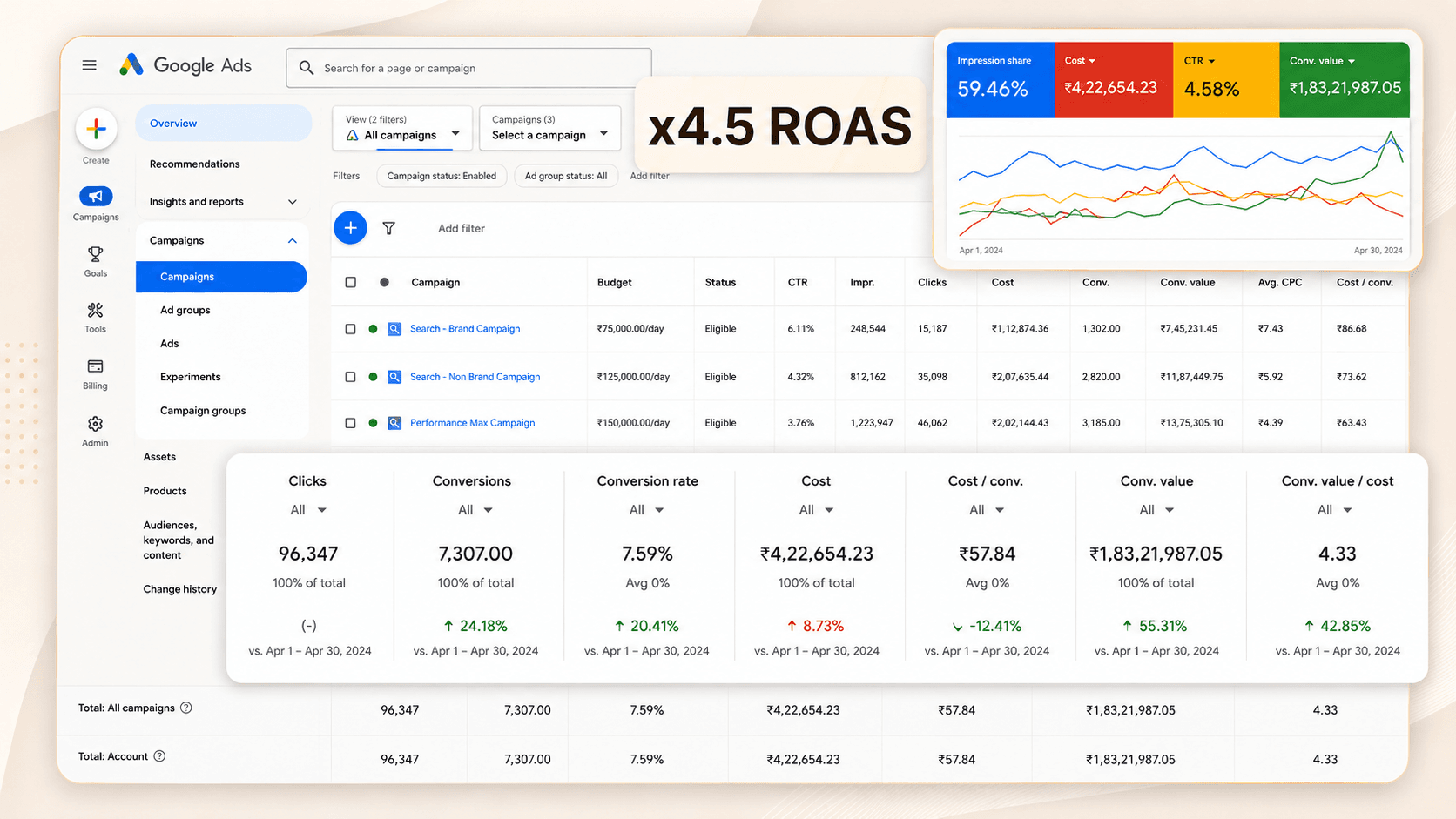Screen dimensions: 1456x819
Task: Click the blue add campaign button
Action: pos(350,228)
